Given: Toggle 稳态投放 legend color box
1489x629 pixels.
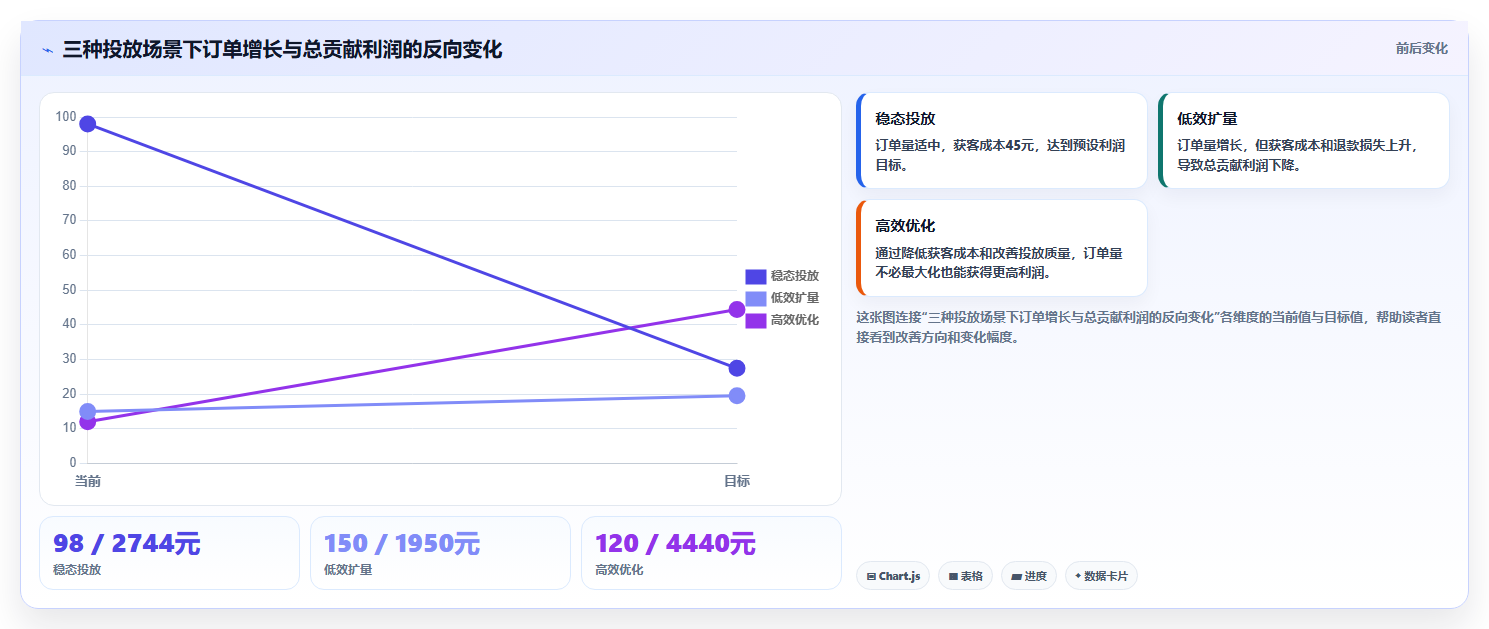Looking at the screenshot, I should (x=756, y=276).
